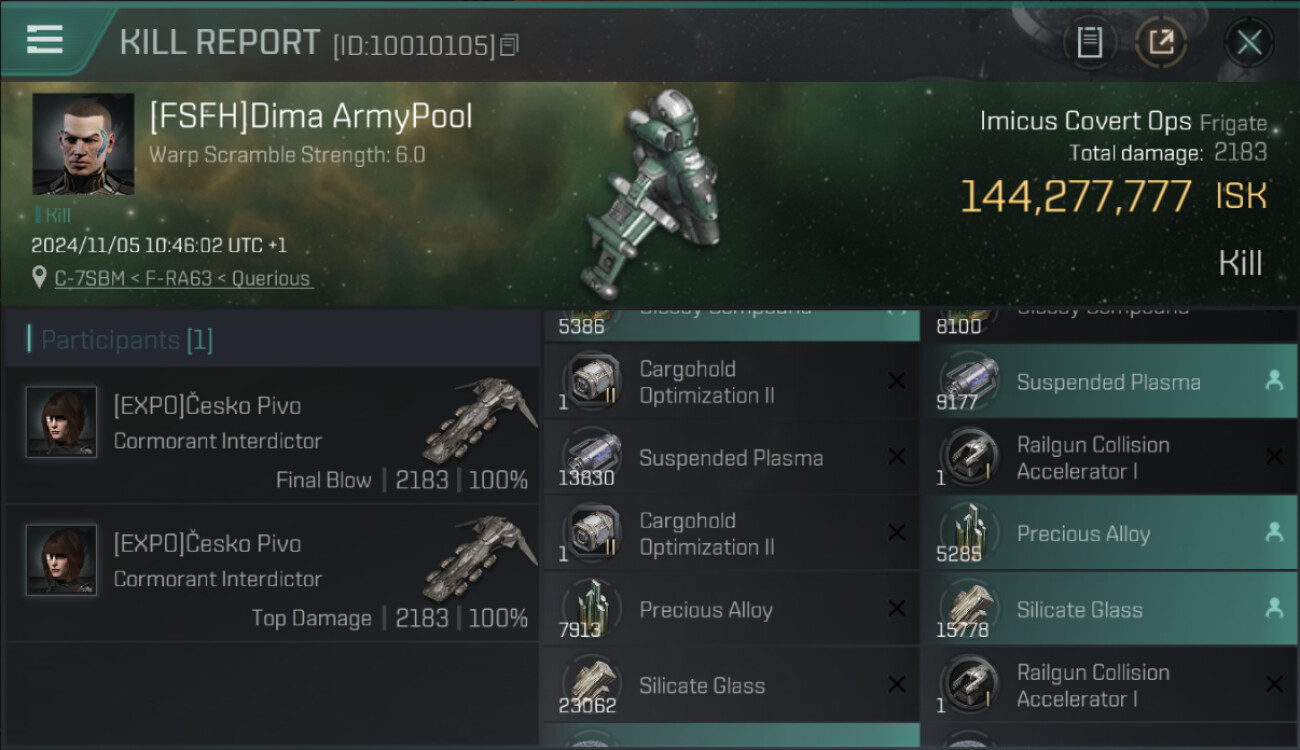1300x750 pixels.
Task: Tap the dropped Suspended Plasma 9177 person icon
Action: coord(1273,381)
